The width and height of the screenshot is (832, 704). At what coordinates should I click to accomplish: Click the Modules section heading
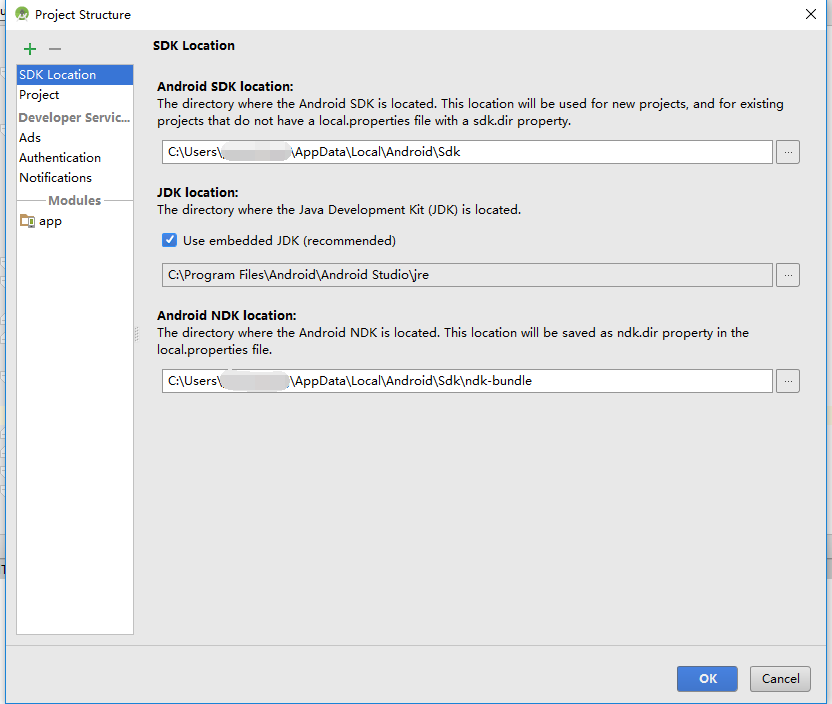pos(74,201)
